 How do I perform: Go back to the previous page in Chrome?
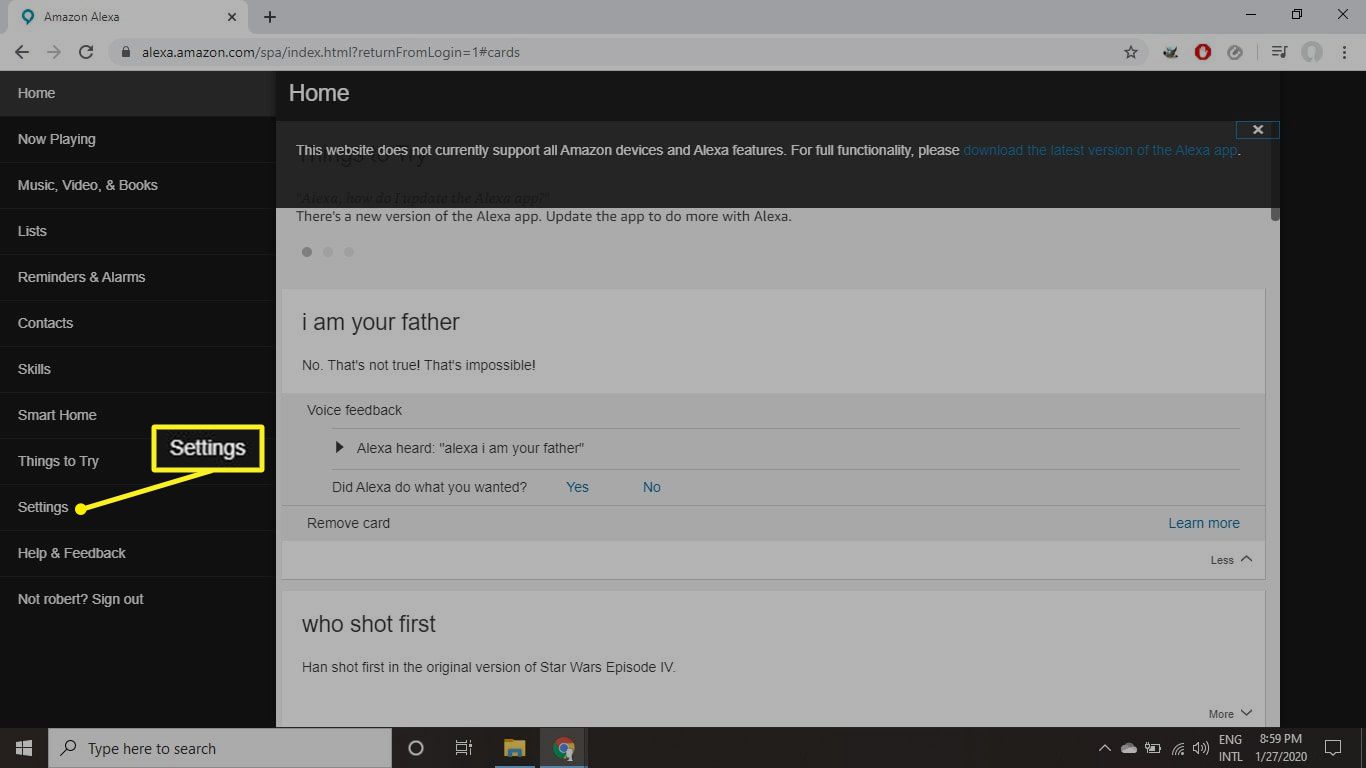[x=22, y=52]
